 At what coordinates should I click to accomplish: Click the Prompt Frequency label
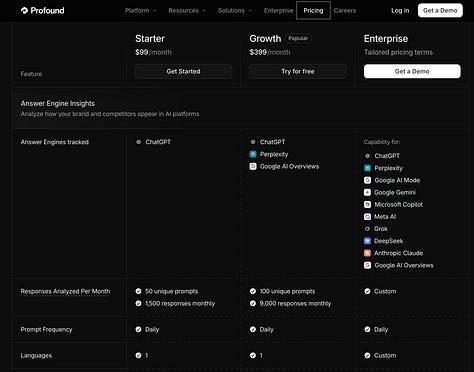click(46, 329)
